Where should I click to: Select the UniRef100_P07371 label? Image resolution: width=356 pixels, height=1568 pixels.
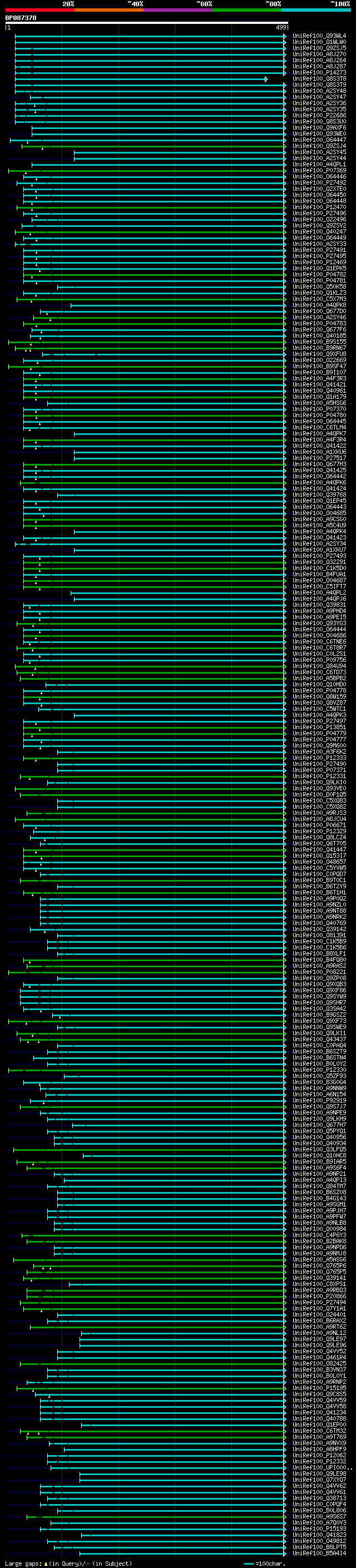pos(319,770)
